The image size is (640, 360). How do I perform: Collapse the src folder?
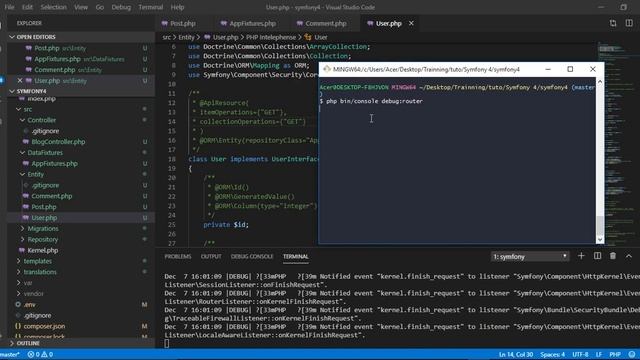pyautogui.click(x=18, y=109)
